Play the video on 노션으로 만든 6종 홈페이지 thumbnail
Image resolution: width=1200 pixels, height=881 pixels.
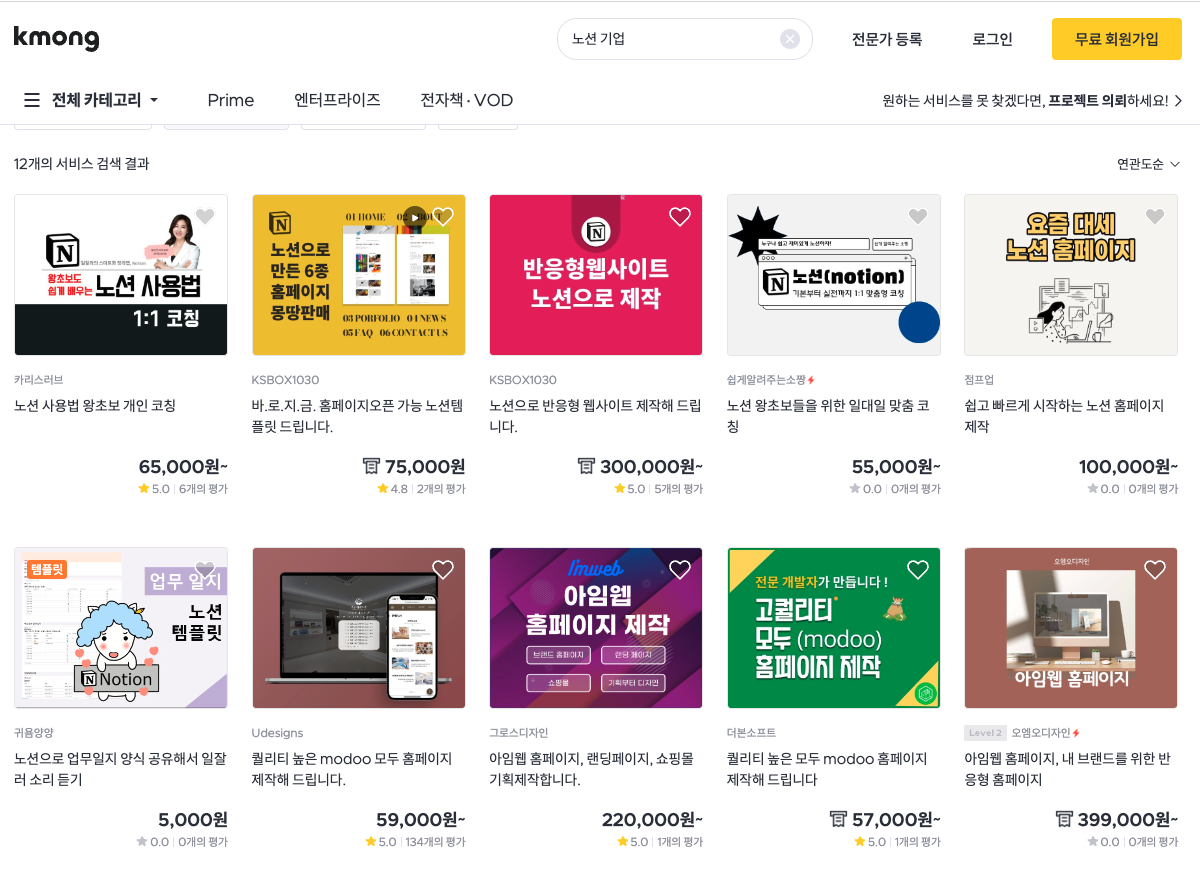(x=414, y=217)
